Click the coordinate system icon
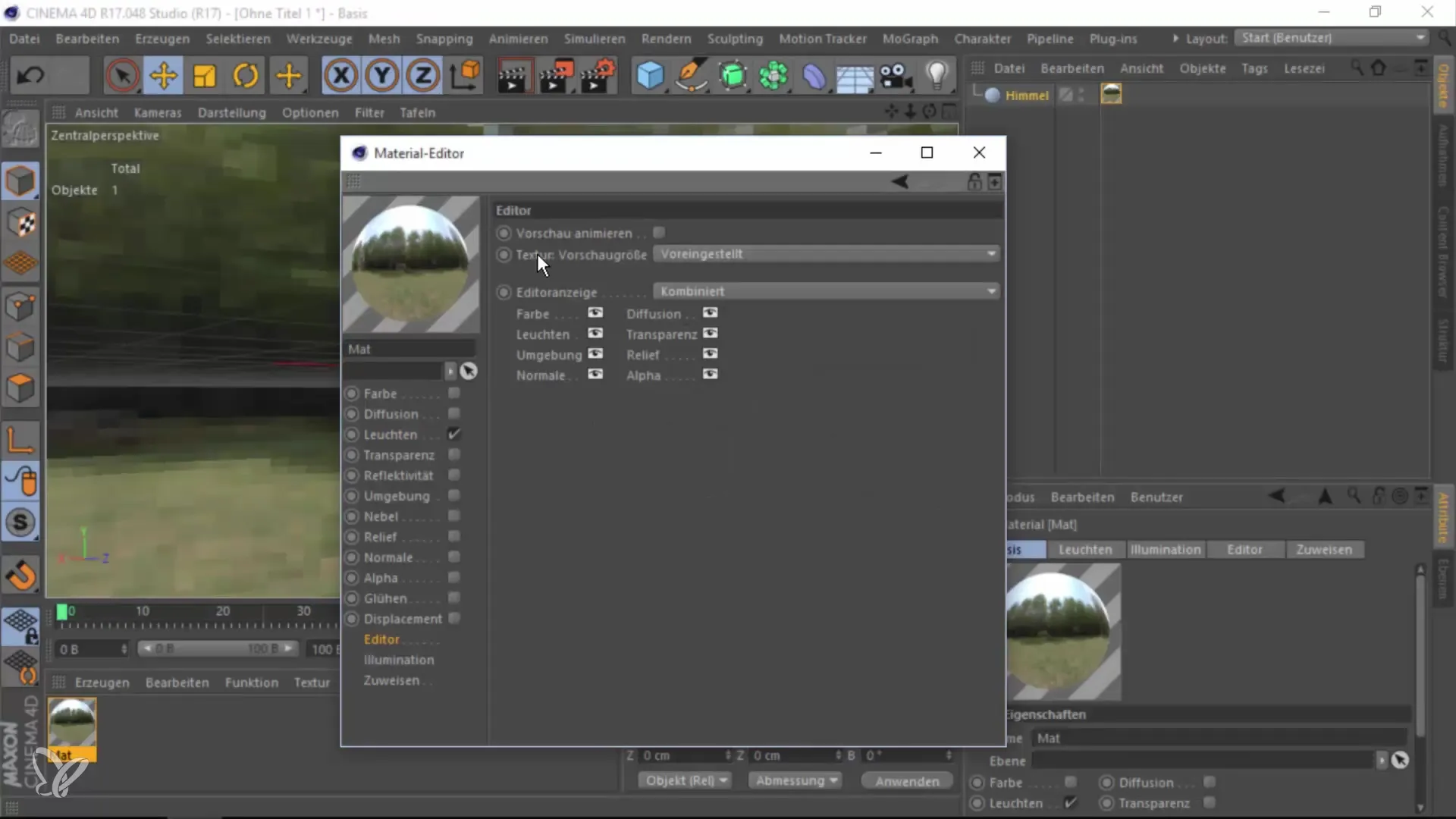1456x819 pixels. (x=465, y=75)
